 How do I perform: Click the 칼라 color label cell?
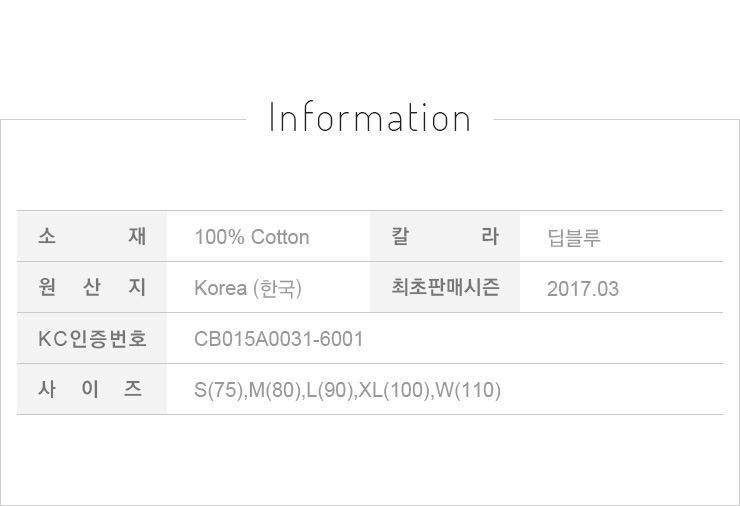pos(445,237)
